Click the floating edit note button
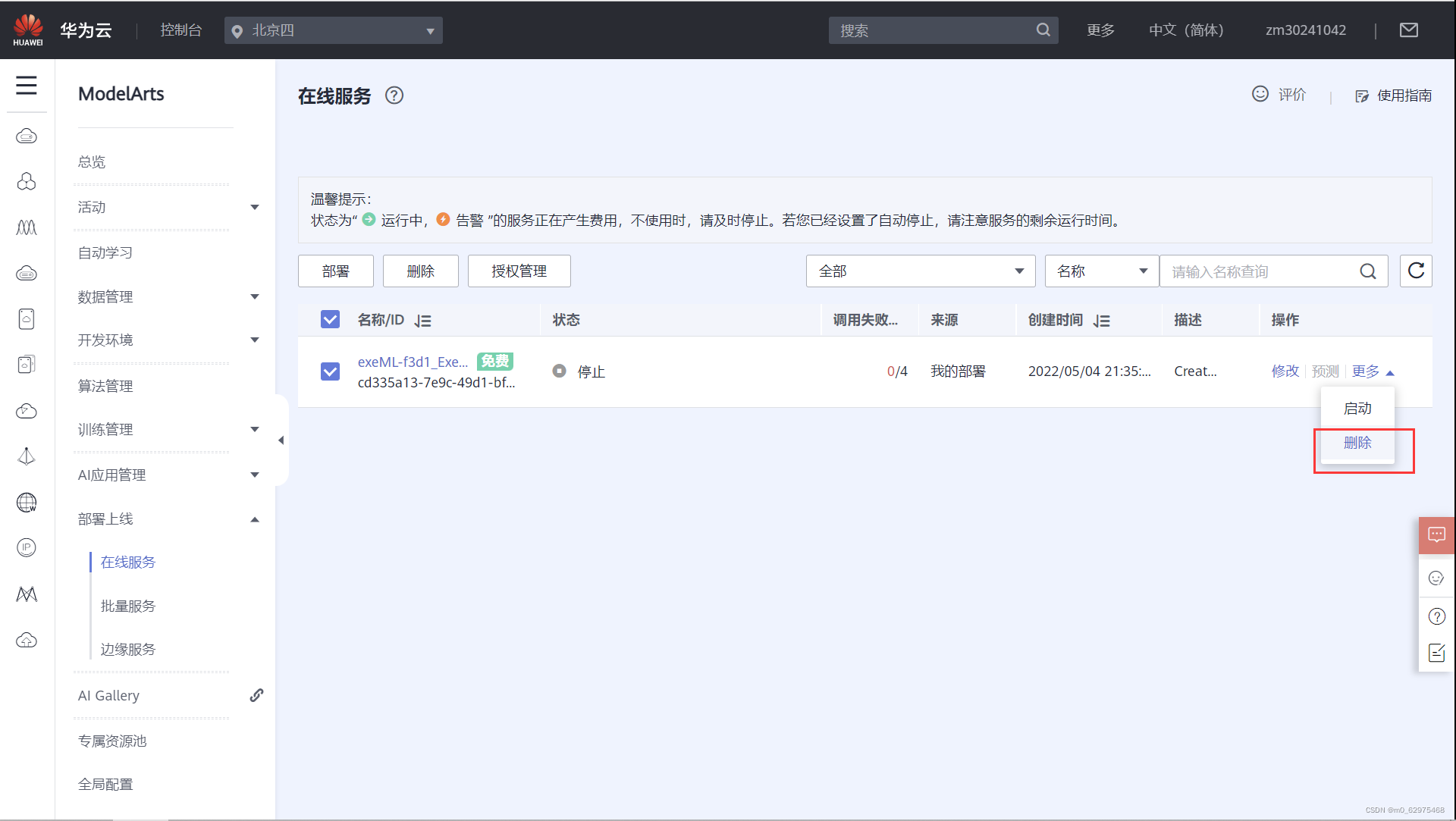 (1437, 653)
